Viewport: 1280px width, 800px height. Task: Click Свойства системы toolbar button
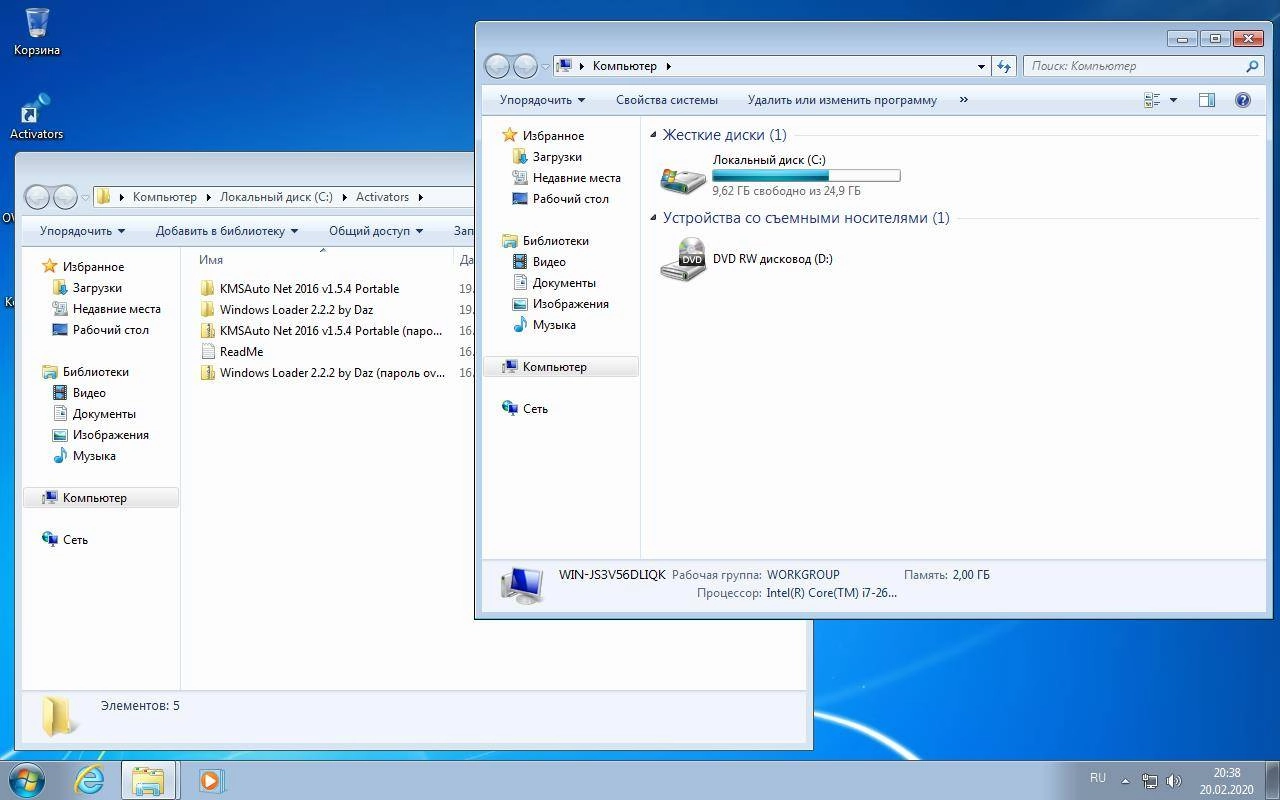667,100
